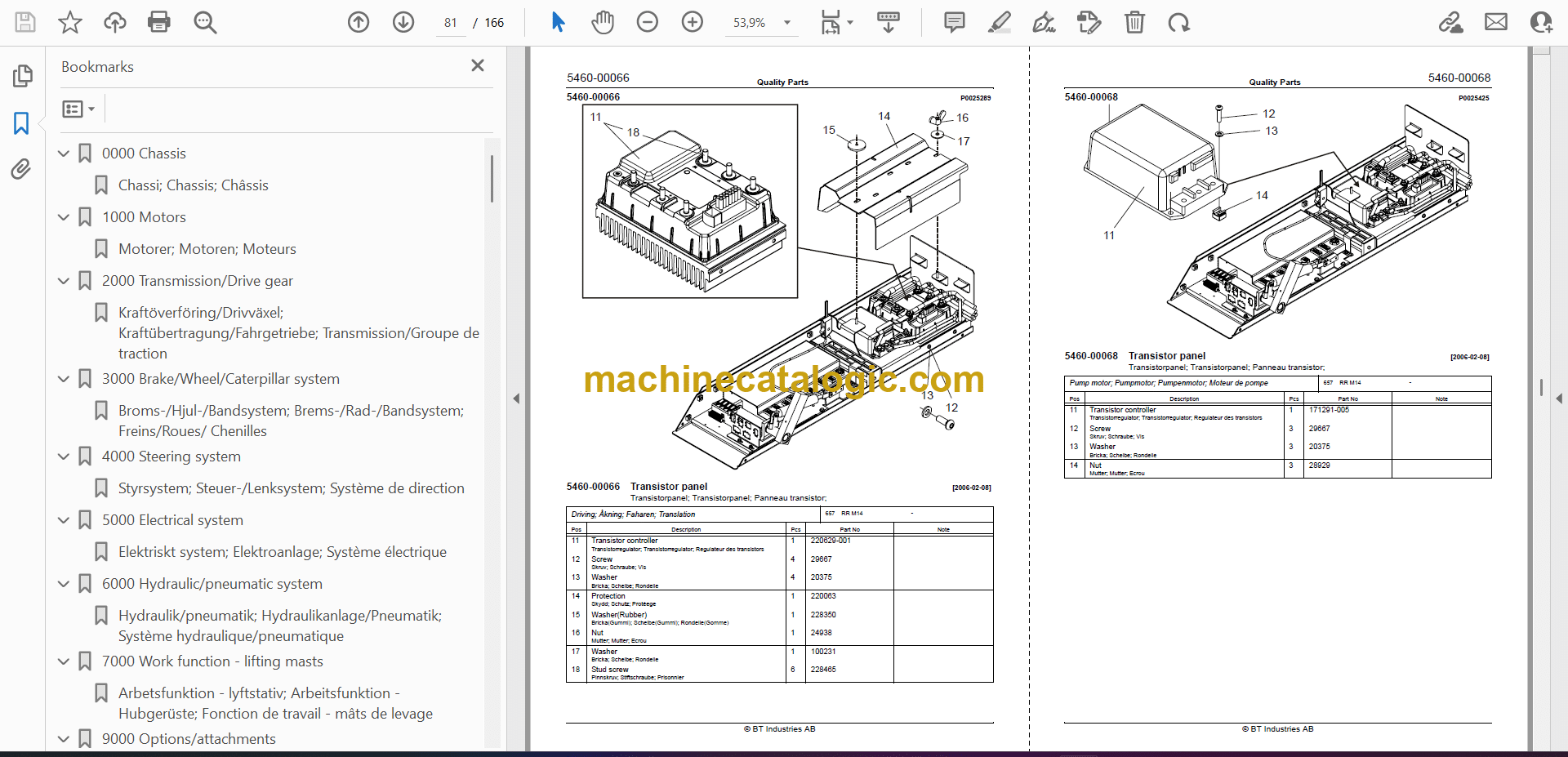The height and width of the screenshot is (757, 1568).
Task: Upload the file to the cloud
Action: tap(115, 22)
